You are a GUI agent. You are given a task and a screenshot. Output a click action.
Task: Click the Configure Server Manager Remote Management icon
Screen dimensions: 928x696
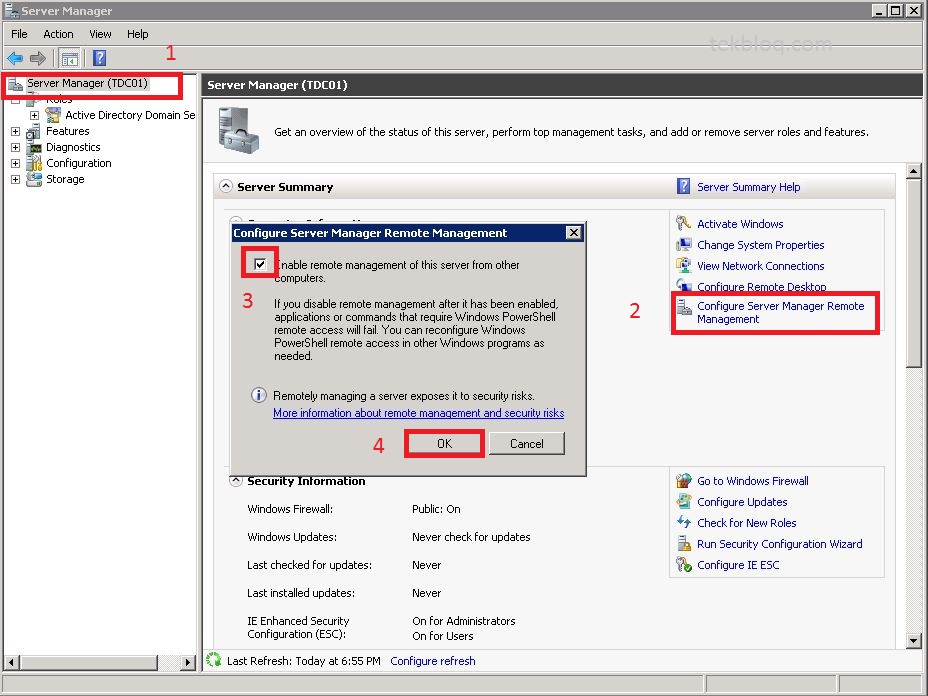(684, 307)
